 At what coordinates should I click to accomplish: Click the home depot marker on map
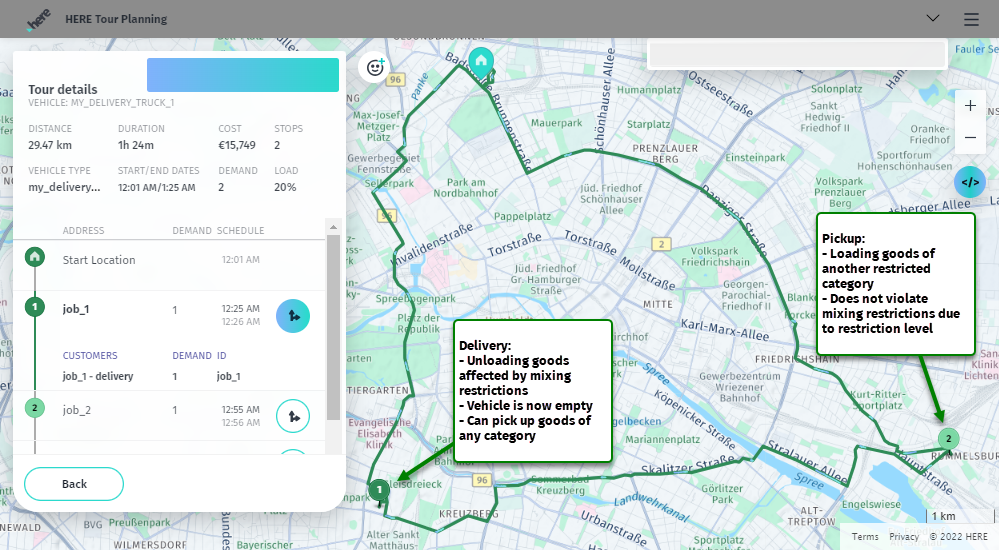click(x=481, y=61)
